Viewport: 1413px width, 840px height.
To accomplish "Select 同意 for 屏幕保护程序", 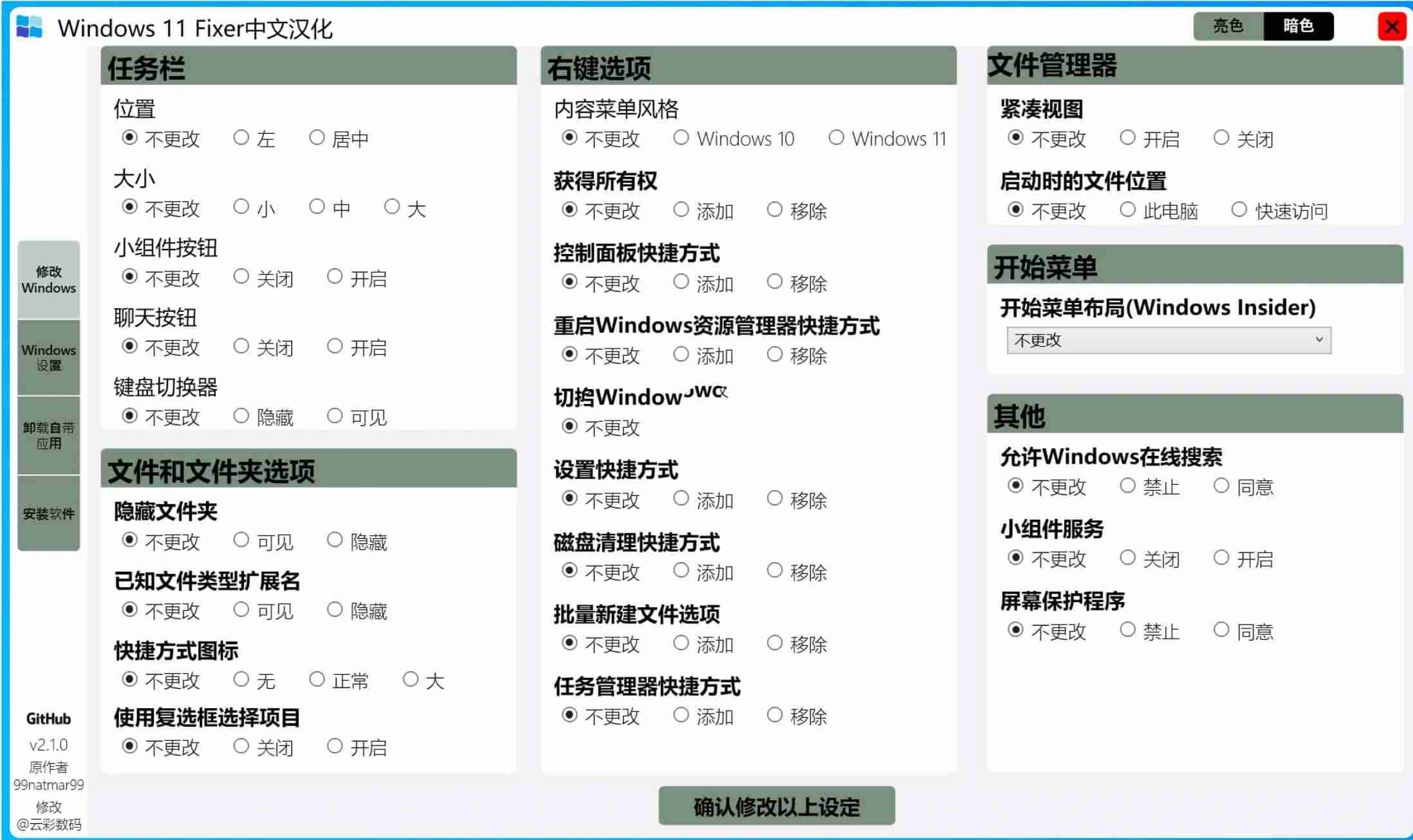I will tap(1244, 631).
